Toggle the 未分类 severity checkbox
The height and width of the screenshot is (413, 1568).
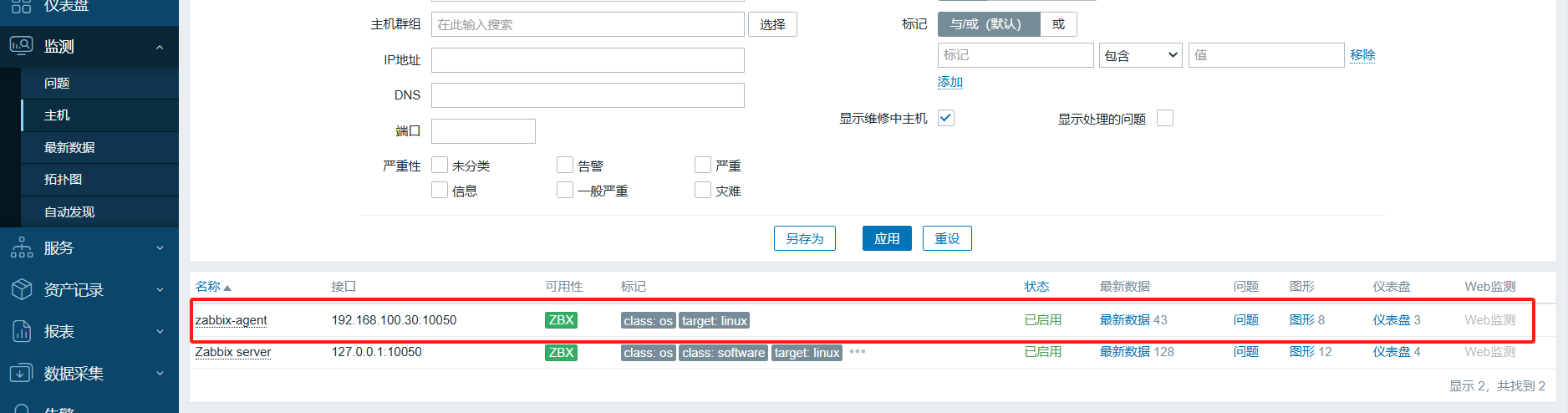pos(440,165)
